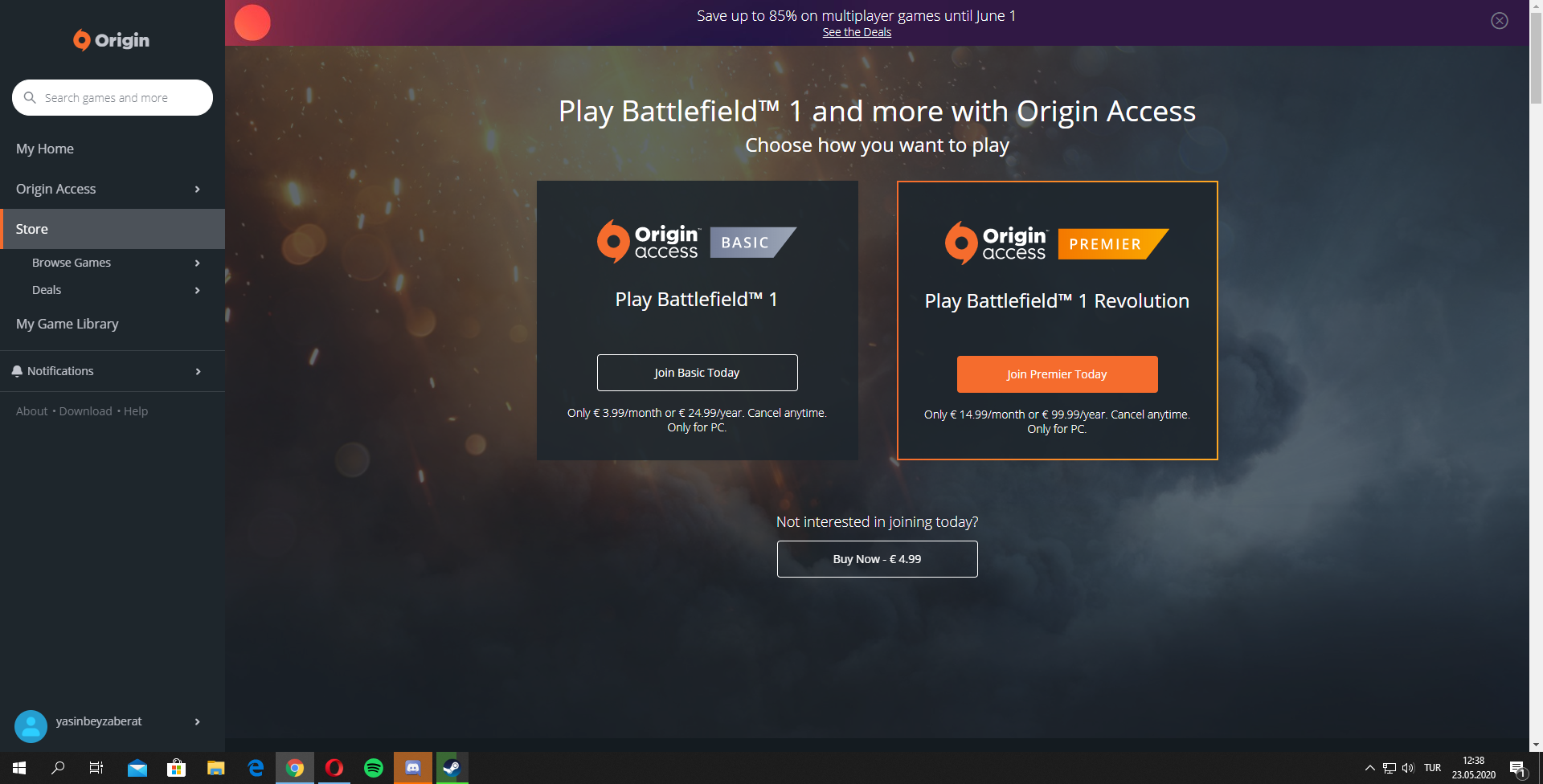Click 'Not interested in joining today?' text
Screen dimensions: 1543x784
pyautogui.click(x=877, y=522)
